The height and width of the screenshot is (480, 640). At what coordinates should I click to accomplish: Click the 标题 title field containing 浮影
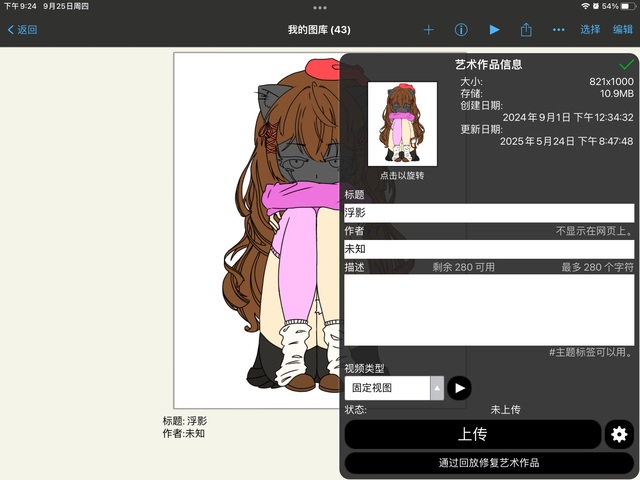tap(488, 213)
